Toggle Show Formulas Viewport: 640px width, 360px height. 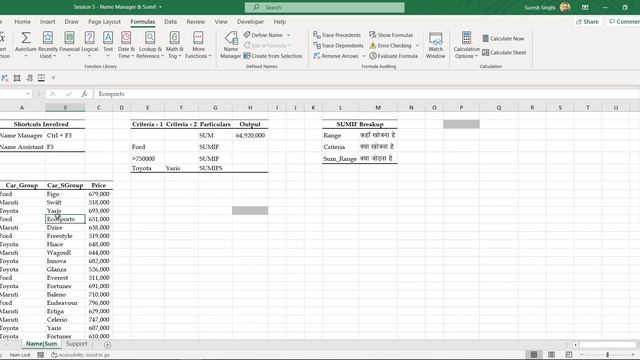[391, 35]
